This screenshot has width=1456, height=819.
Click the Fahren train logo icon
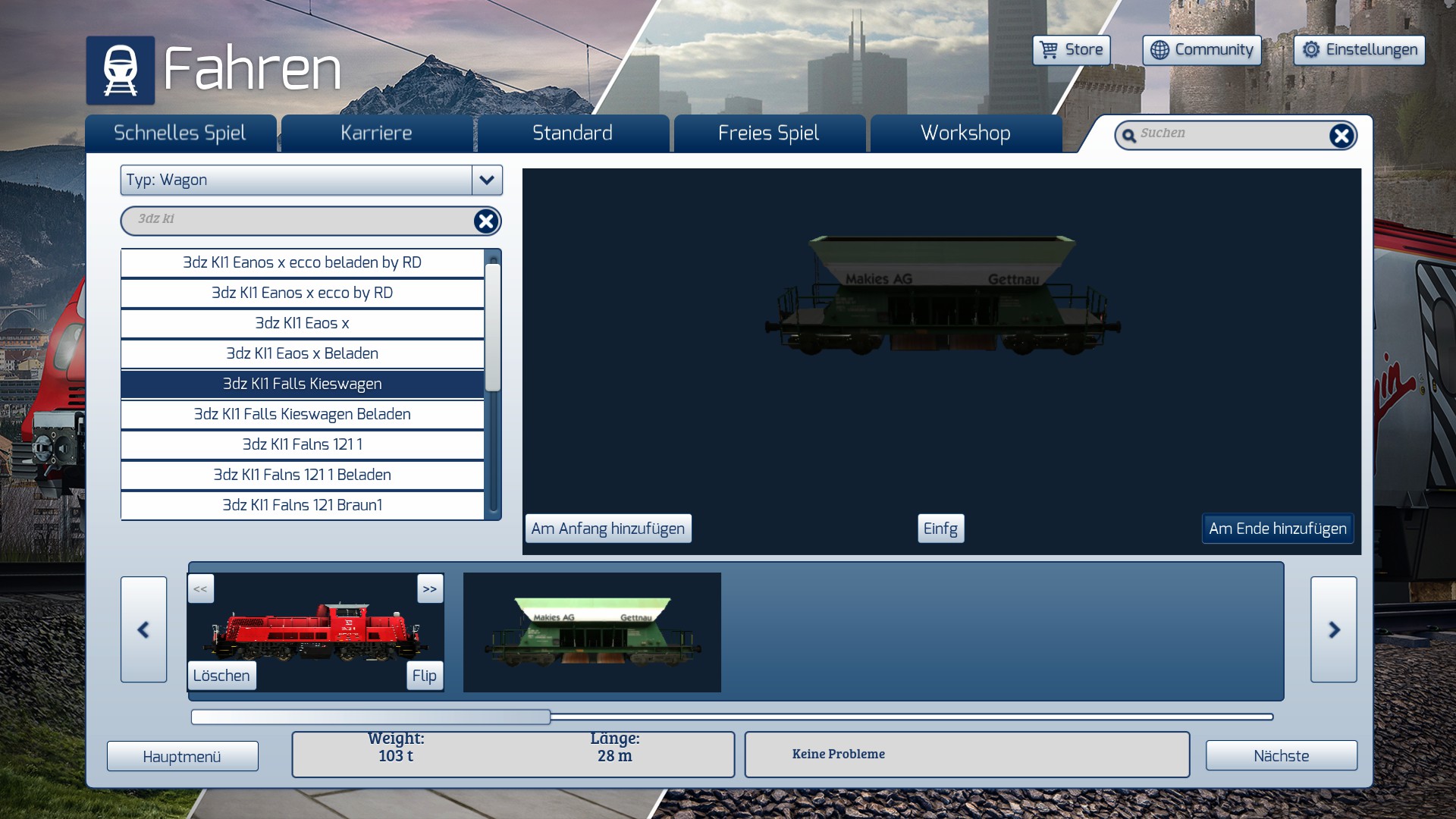coord(120,70)
